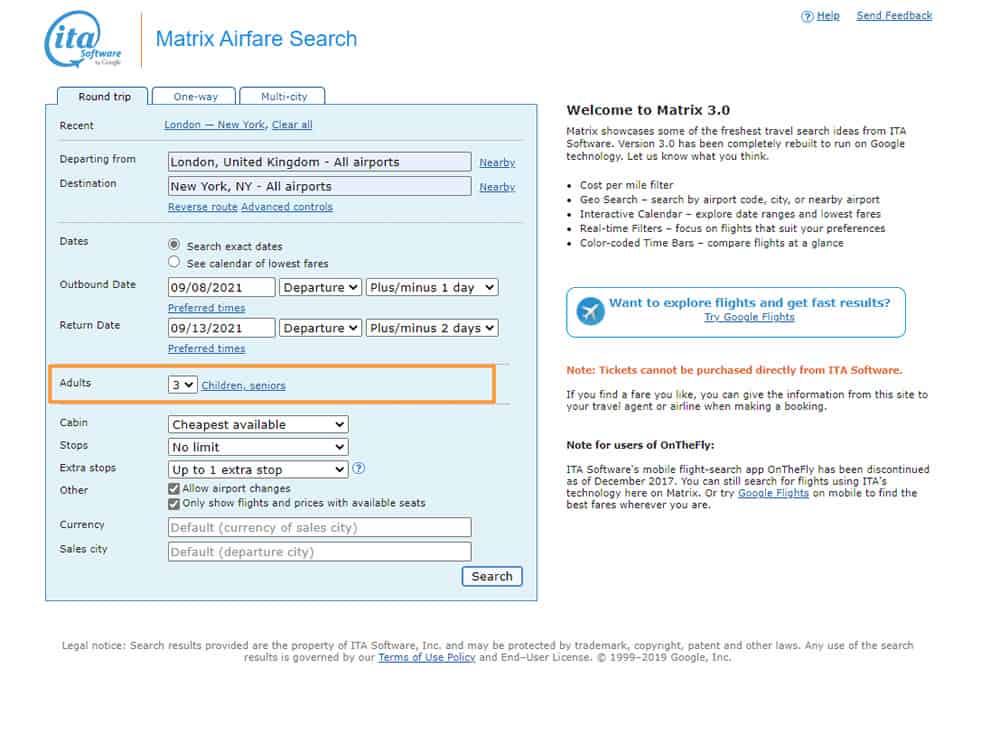This screenshot has width=1000, height=752.
Task: Click the Sales city input field
Action: (x=320, y=552)
